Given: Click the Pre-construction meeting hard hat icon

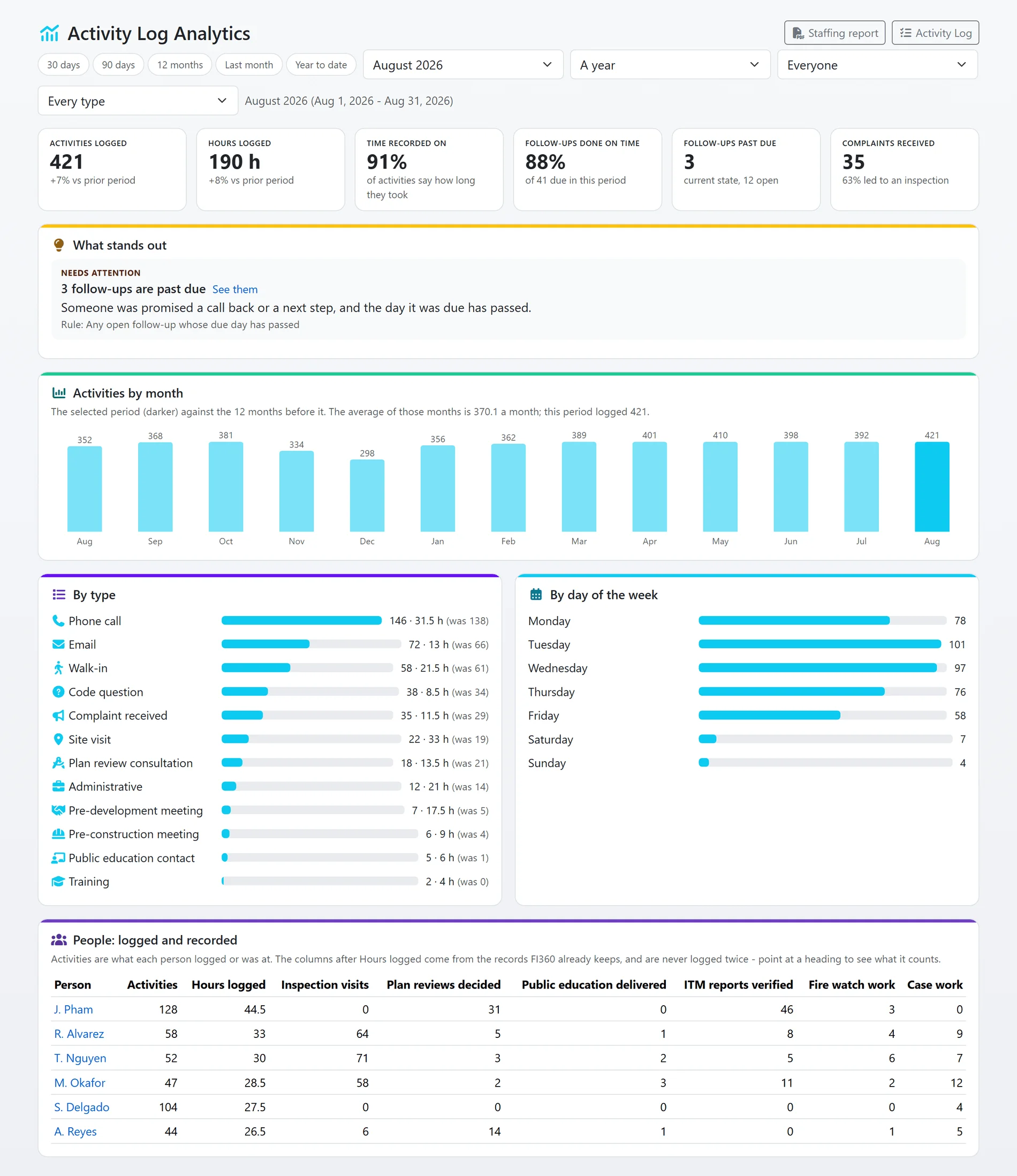Looking at the screenshot, I should pyautogui.click(x=58, y=834).
